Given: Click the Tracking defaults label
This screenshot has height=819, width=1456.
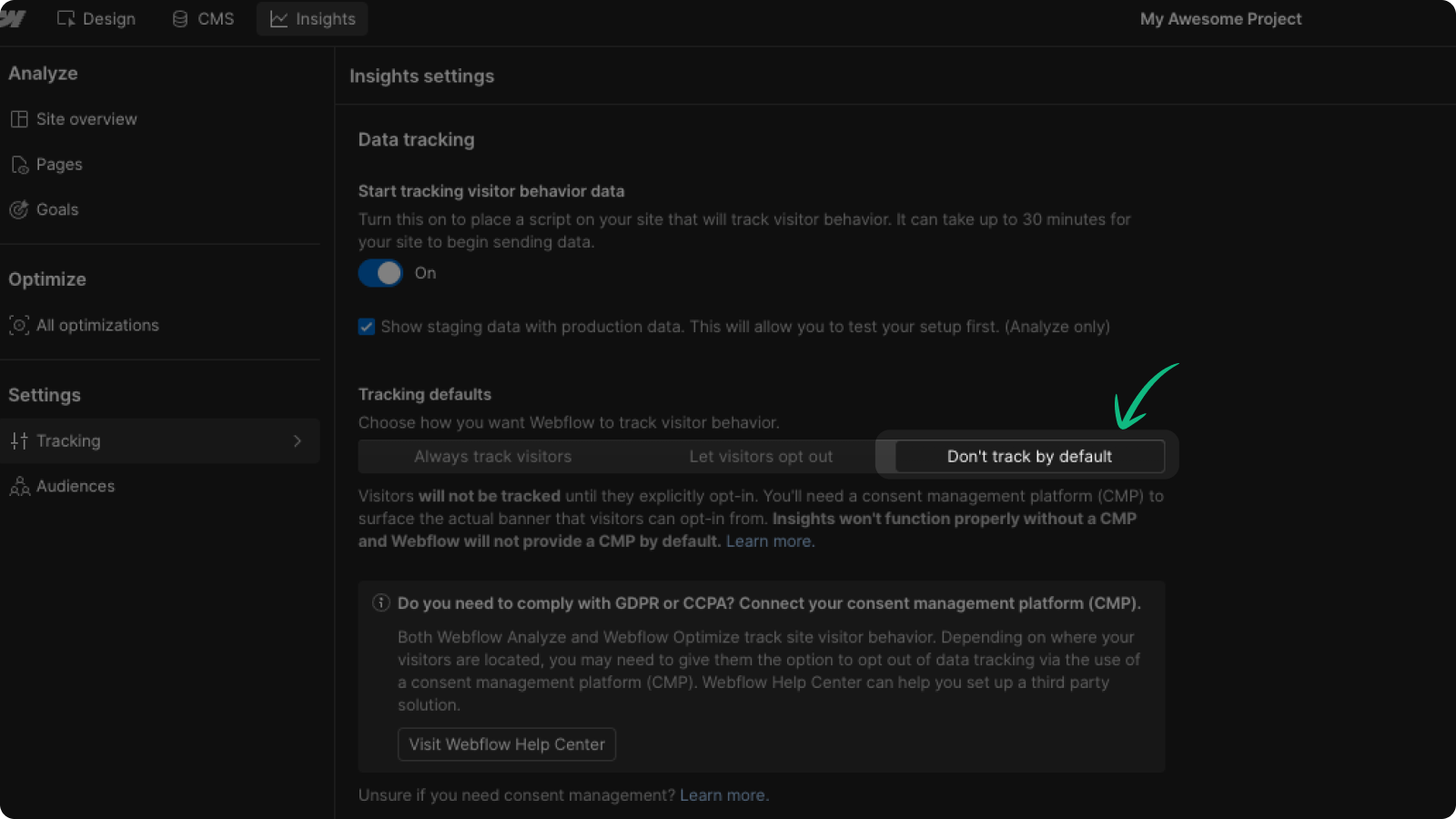Looking at the screenshot, I should click(425, 395).
